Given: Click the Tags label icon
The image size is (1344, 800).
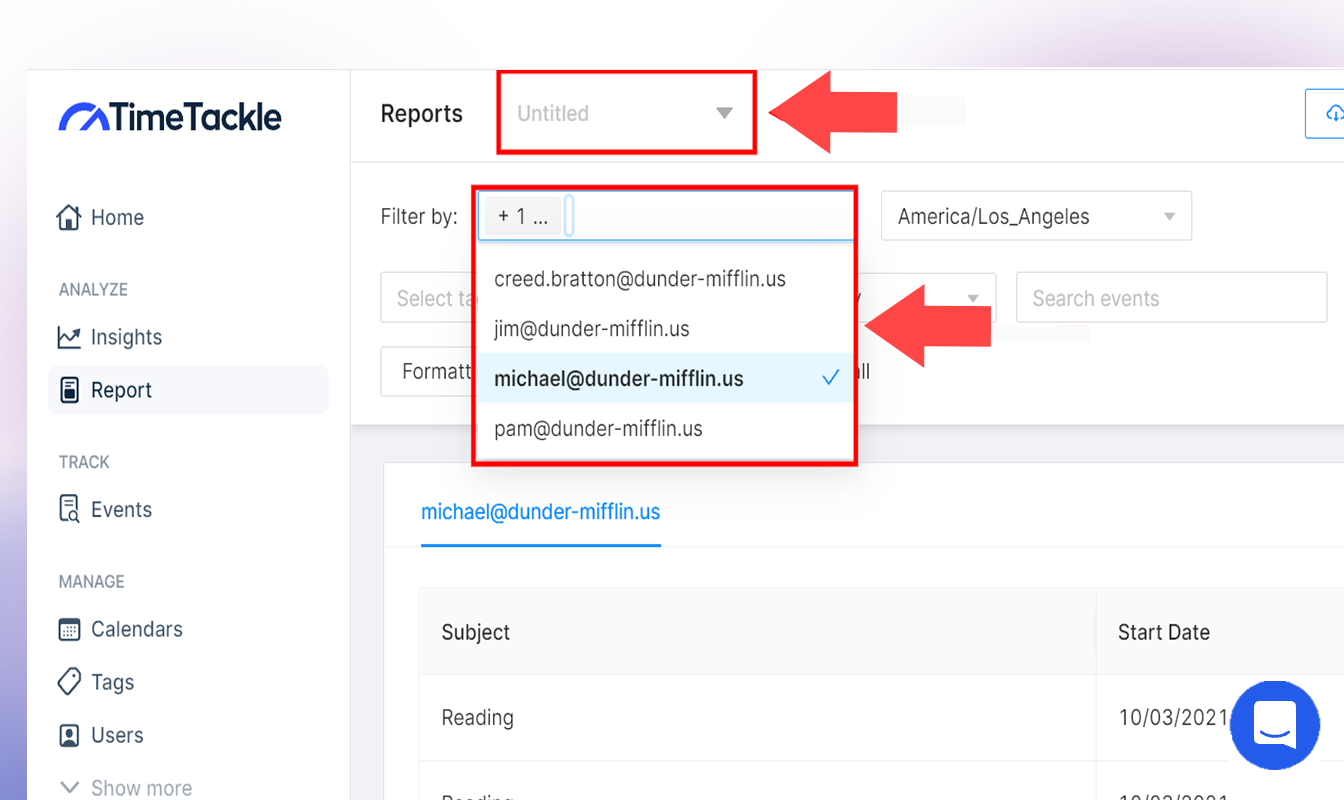Looking at the screenshot, I should (x=69, y=682).
